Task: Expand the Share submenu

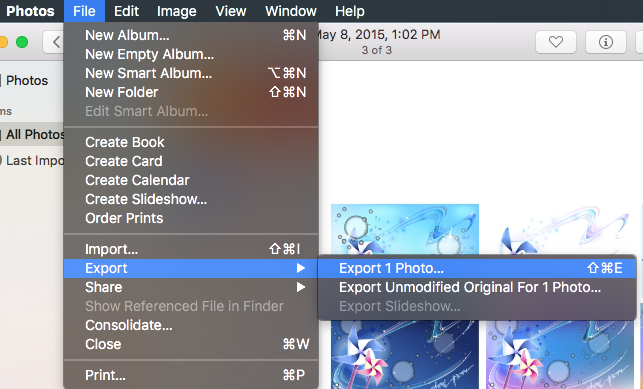Action: [x=191, y=287]
